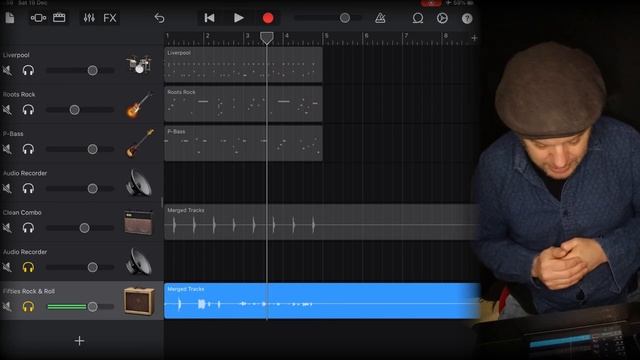Solo the Liverpool track
The width and height of the screenshot is (640, 360).
click(28, 71)
